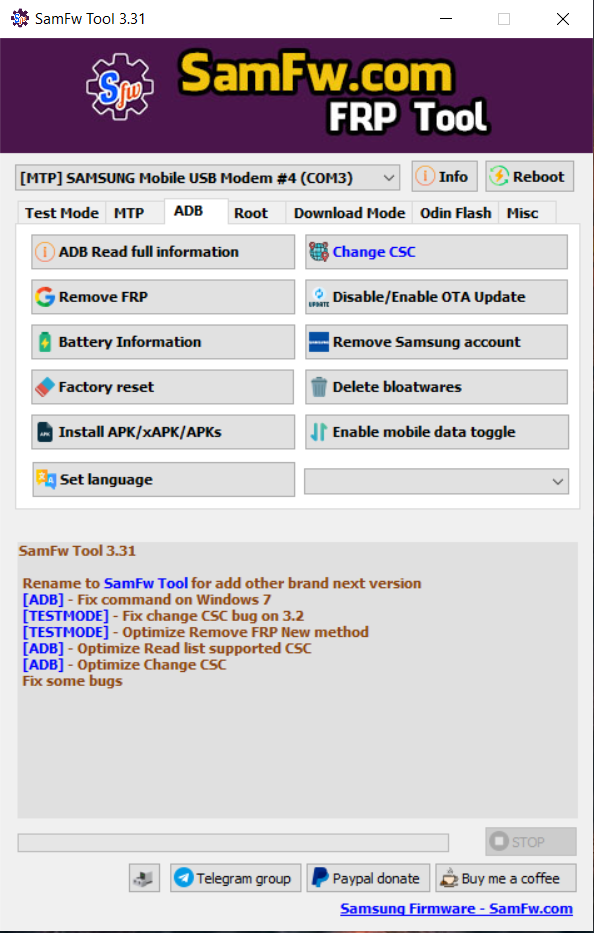594x933 pixels.
Task: Click the eraser icon on Factory reset
Action: 45,387
